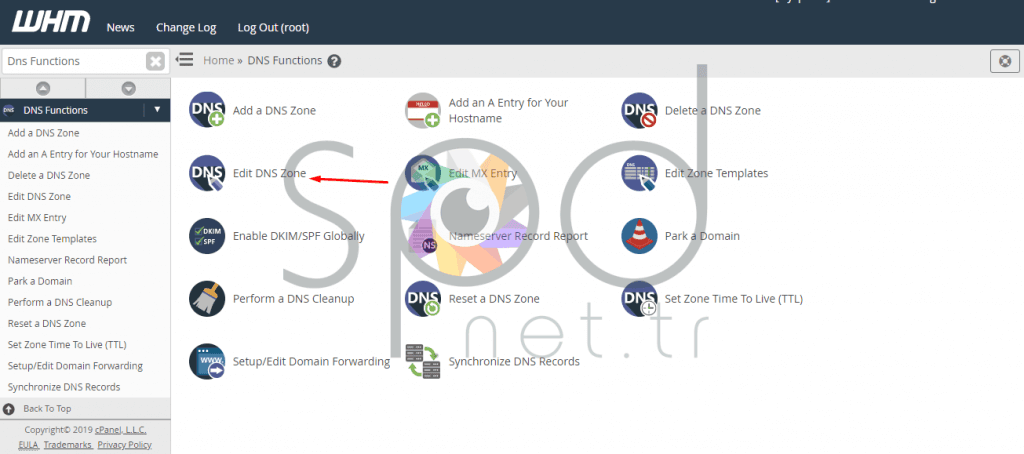
Task: Open Edit Zone Templates in sidebar
Action: point(52,239)
